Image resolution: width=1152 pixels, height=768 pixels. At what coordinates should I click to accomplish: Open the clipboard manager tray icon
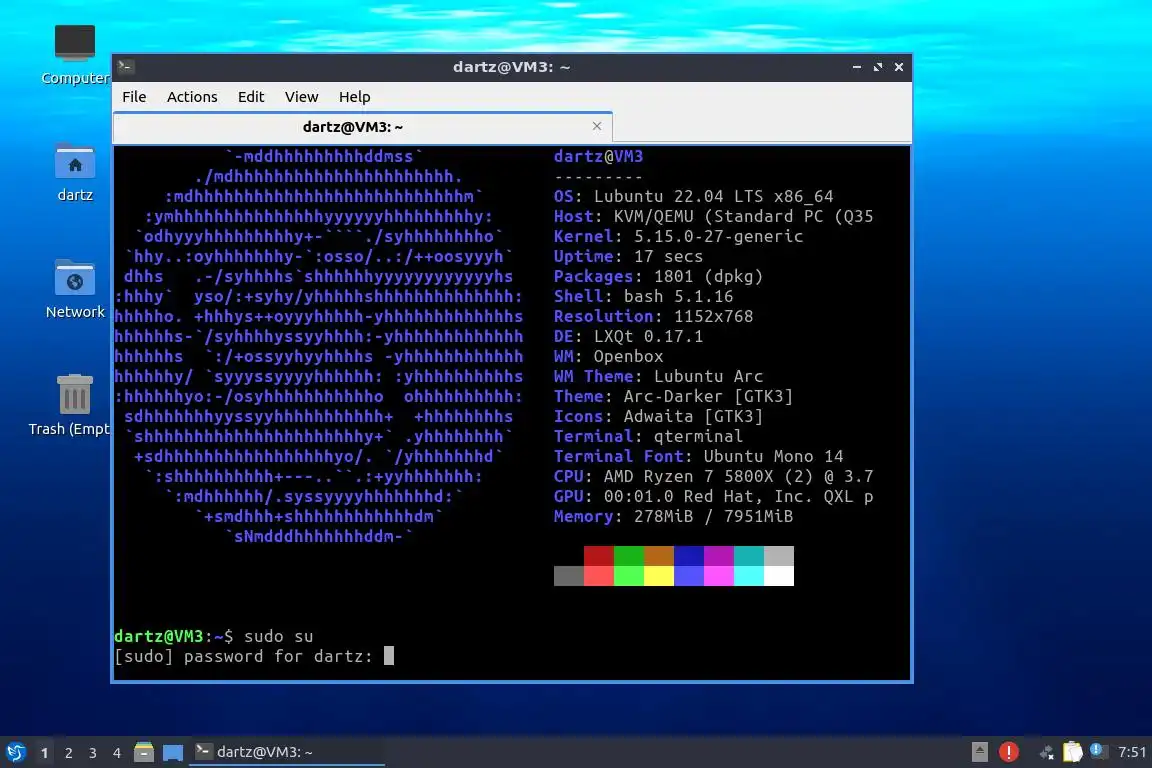[1073, 752]
